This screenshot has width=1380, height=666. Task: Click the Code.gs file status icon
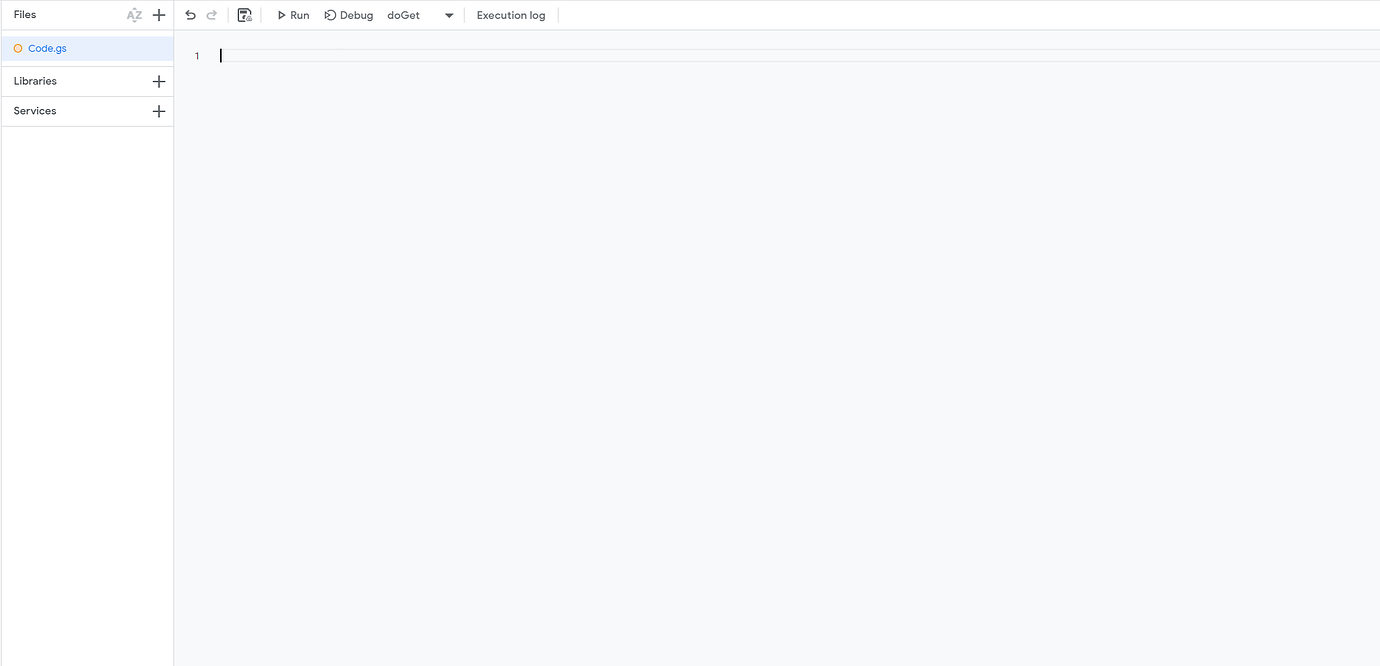(x=17, y=47)
